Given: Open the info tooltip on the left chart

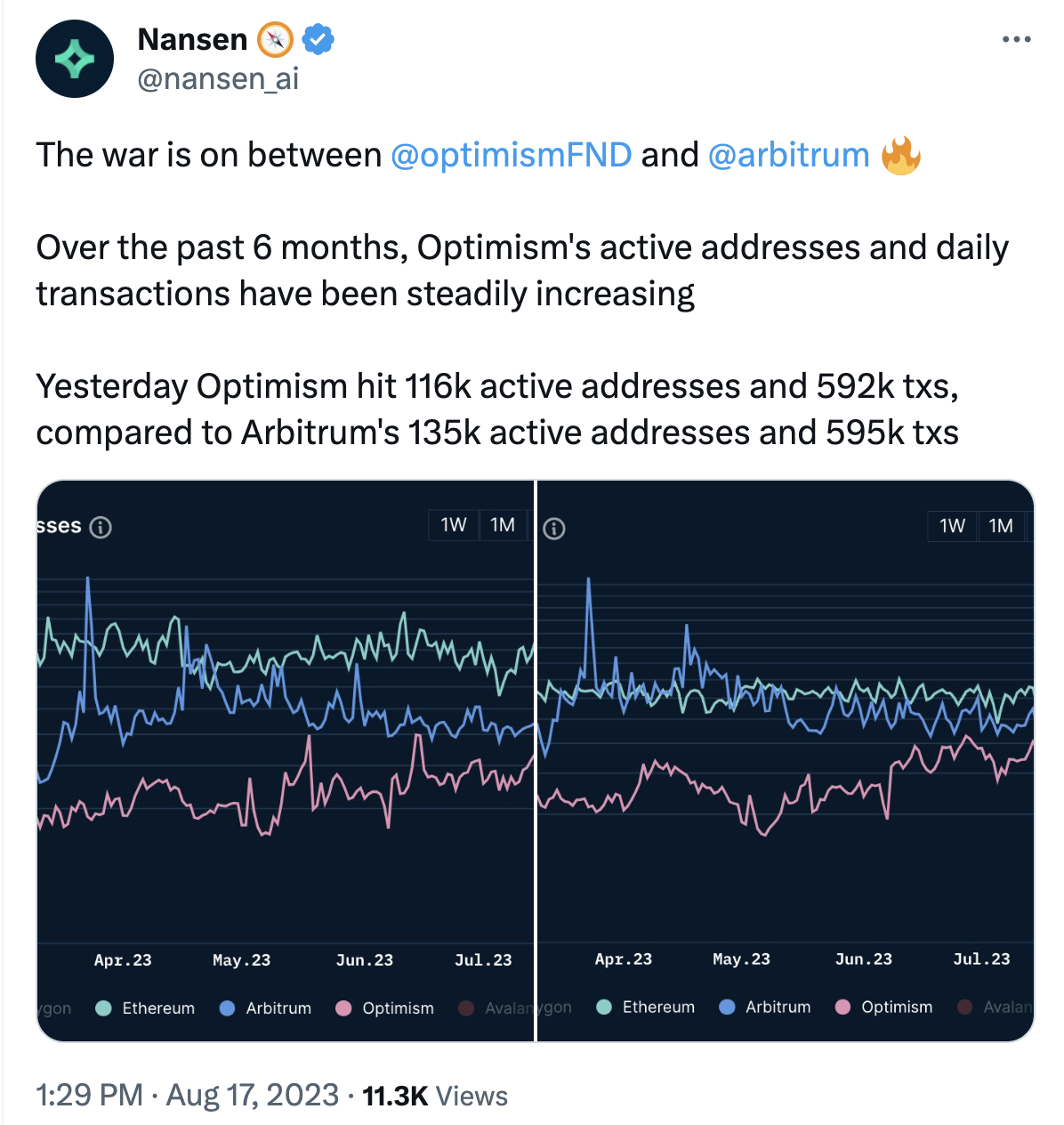Looking at the screenshot, I should point(101,526).
